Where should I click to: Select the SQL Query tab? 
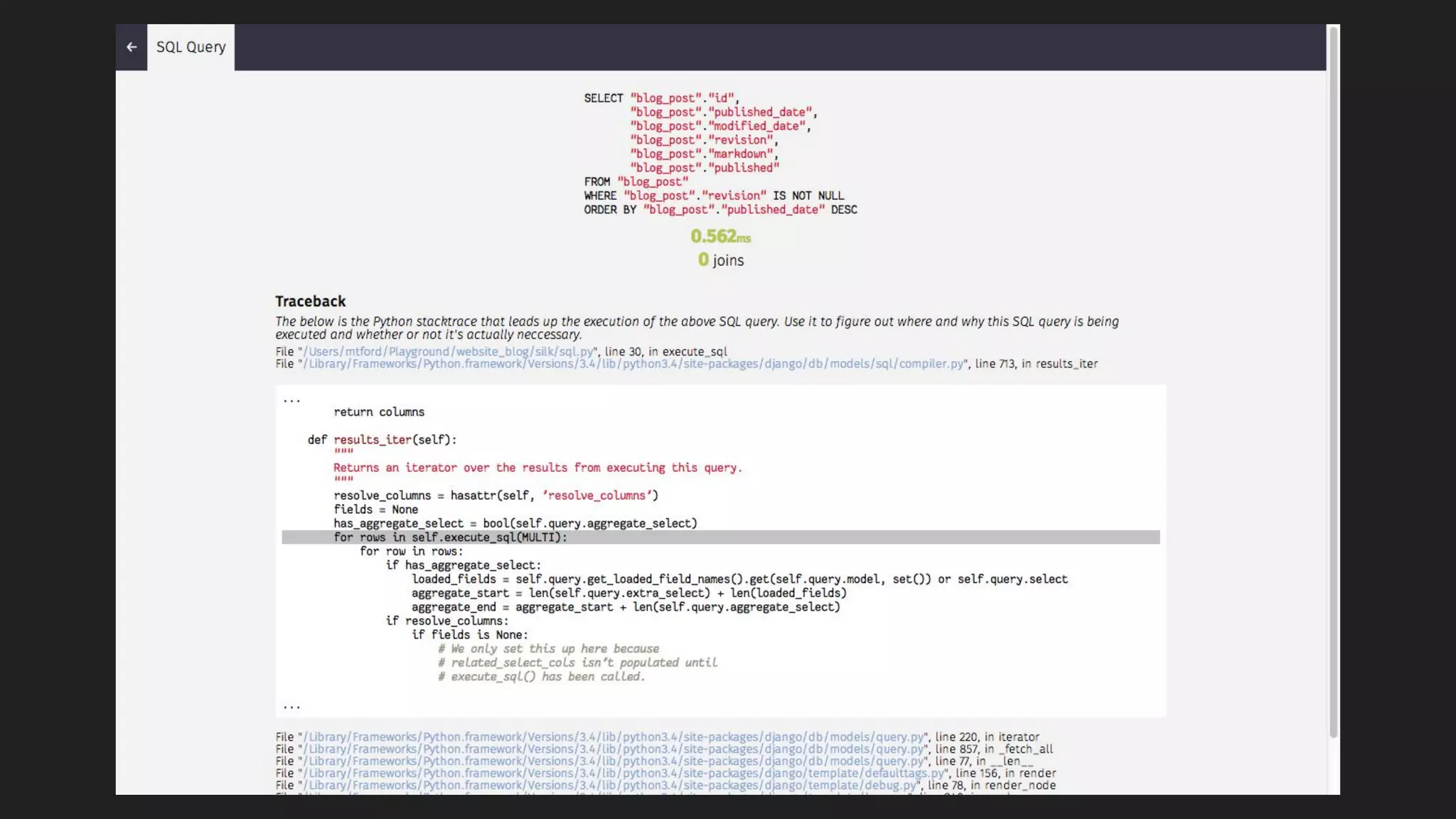click(191, 47)
